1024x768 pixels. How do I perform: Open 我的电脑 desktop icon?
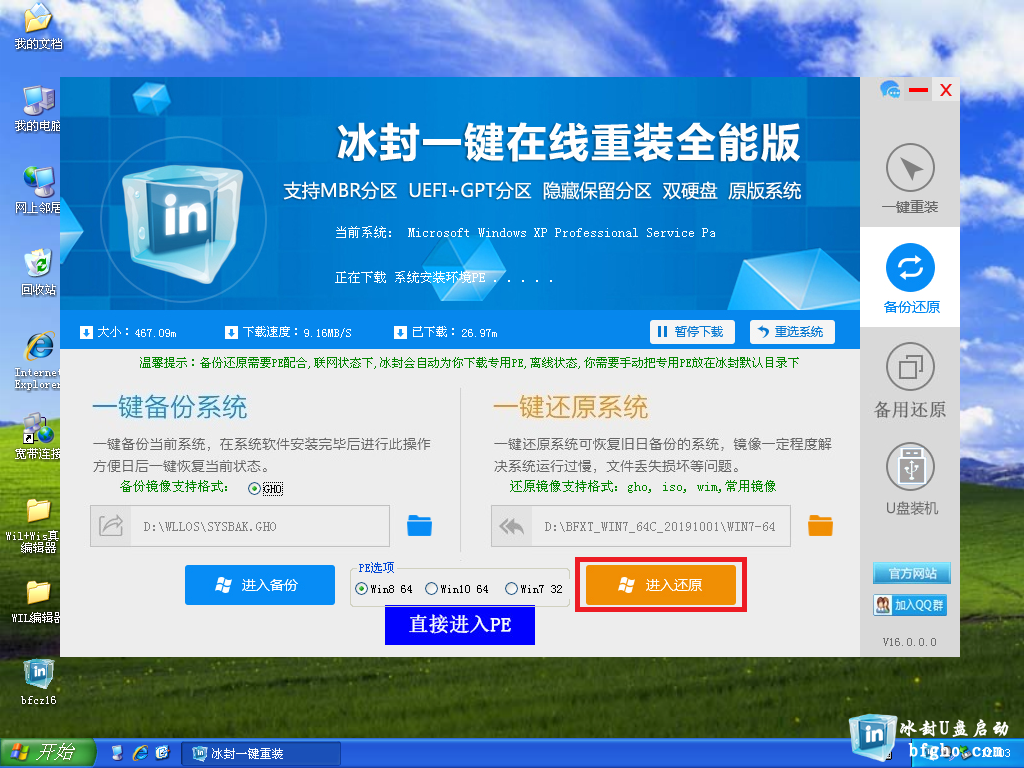tap(38, 109)
